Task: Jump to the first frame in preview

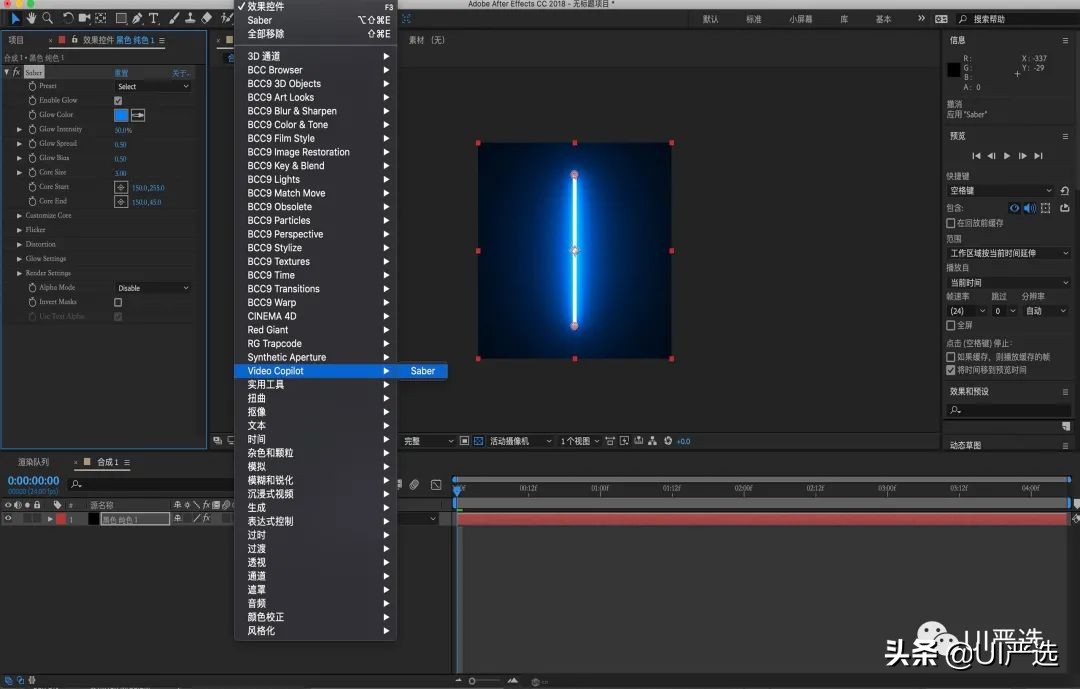Action: [x=976, y=156]
